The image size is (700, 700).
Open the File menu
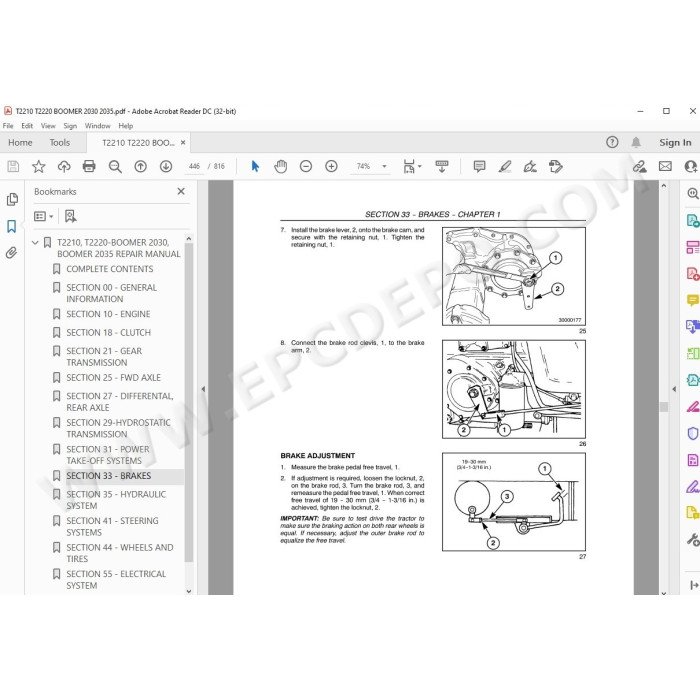coord(8,126)
